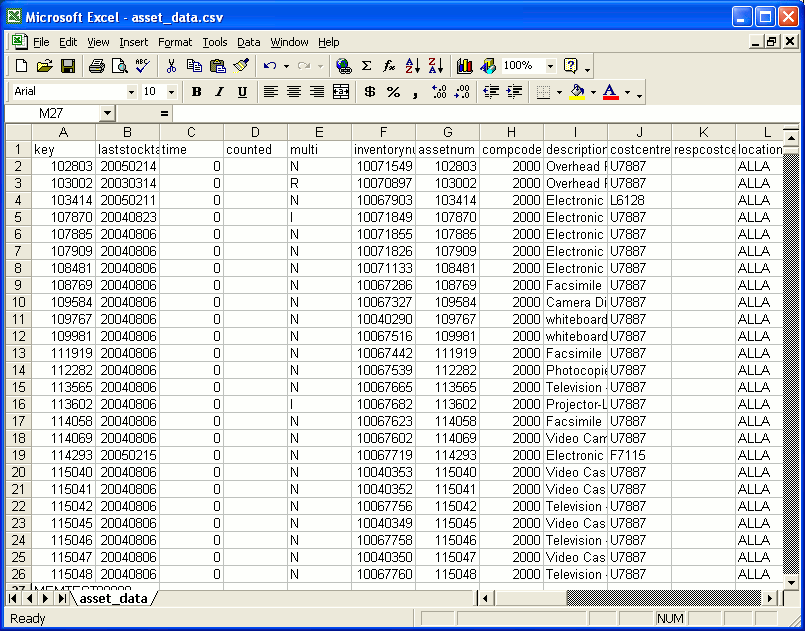This screenshot has width=805, height=631.
Task: Toggle italic formatting
Action: [x=218, y=91]
